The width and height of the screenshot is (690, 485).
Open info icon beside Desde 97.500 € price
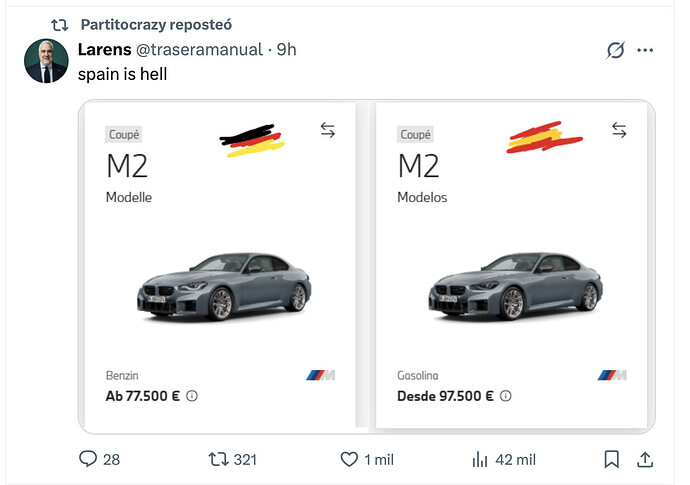[506, 396]
